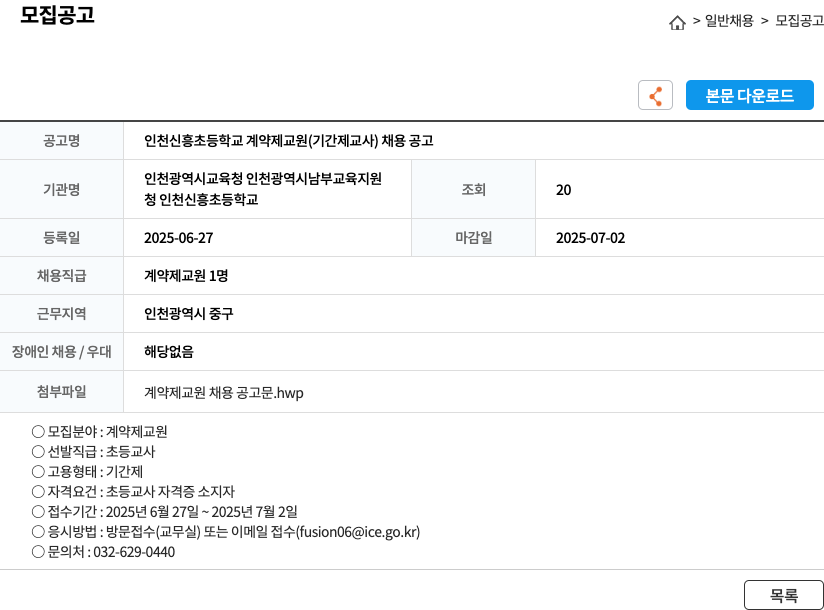Go back with the 목록 button

pos(784,595)
